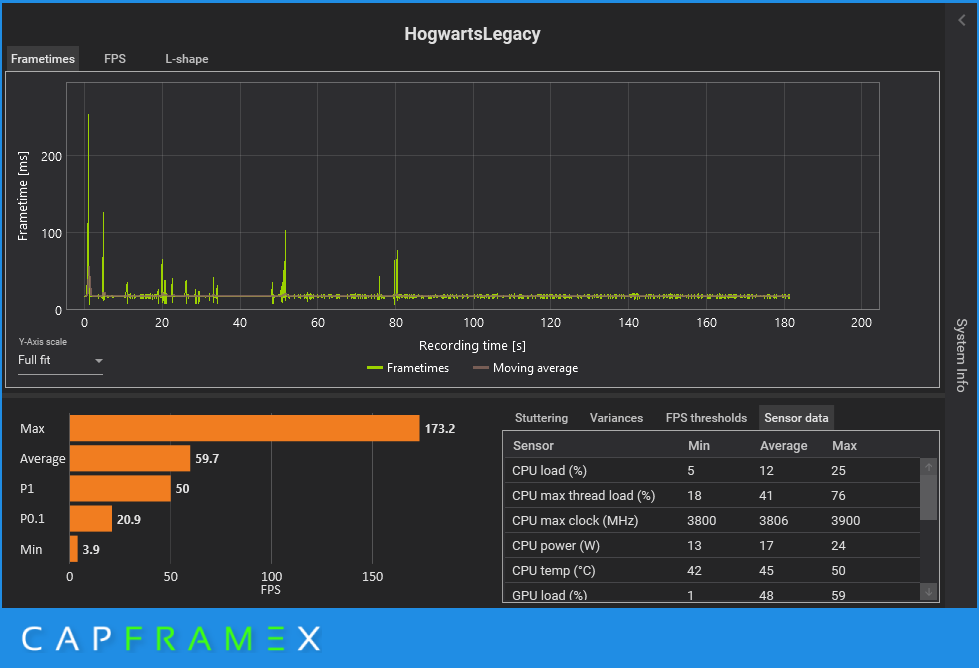979x668 pixels.
Task: Select the CPU max thread load (%) row
Action: pos(712,496)
